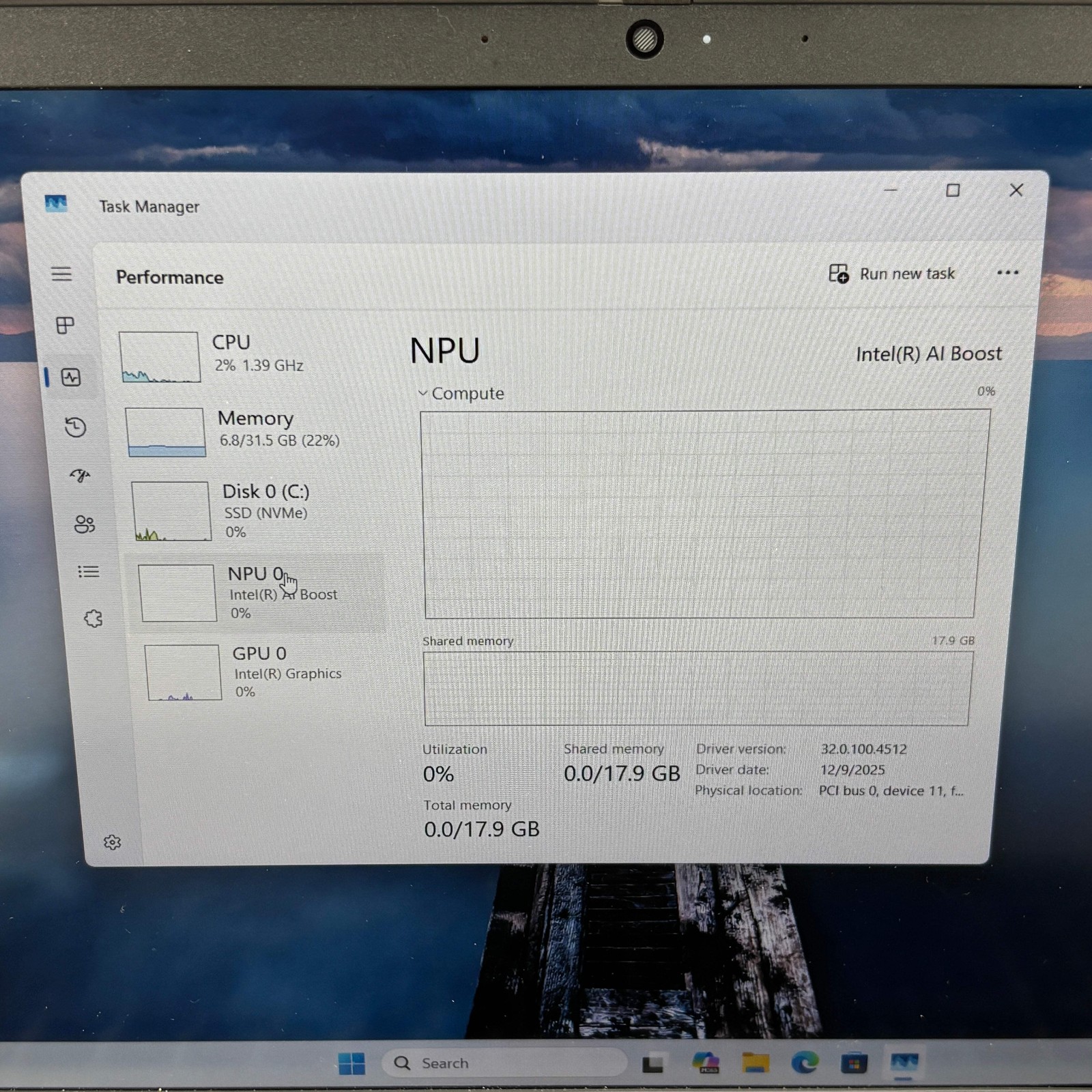Open the Services sidebar icon
The image size is (1092, 1092).
tap(94, 618)
